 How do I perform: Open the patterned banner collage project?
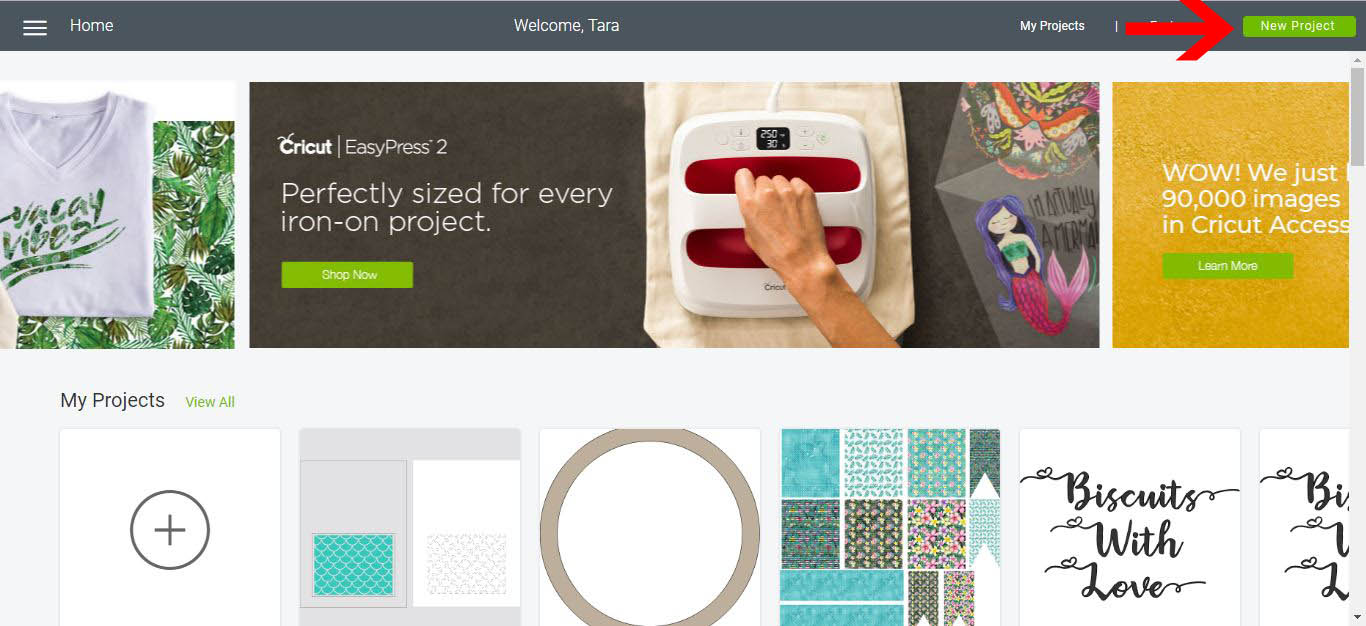pos(890,528)
